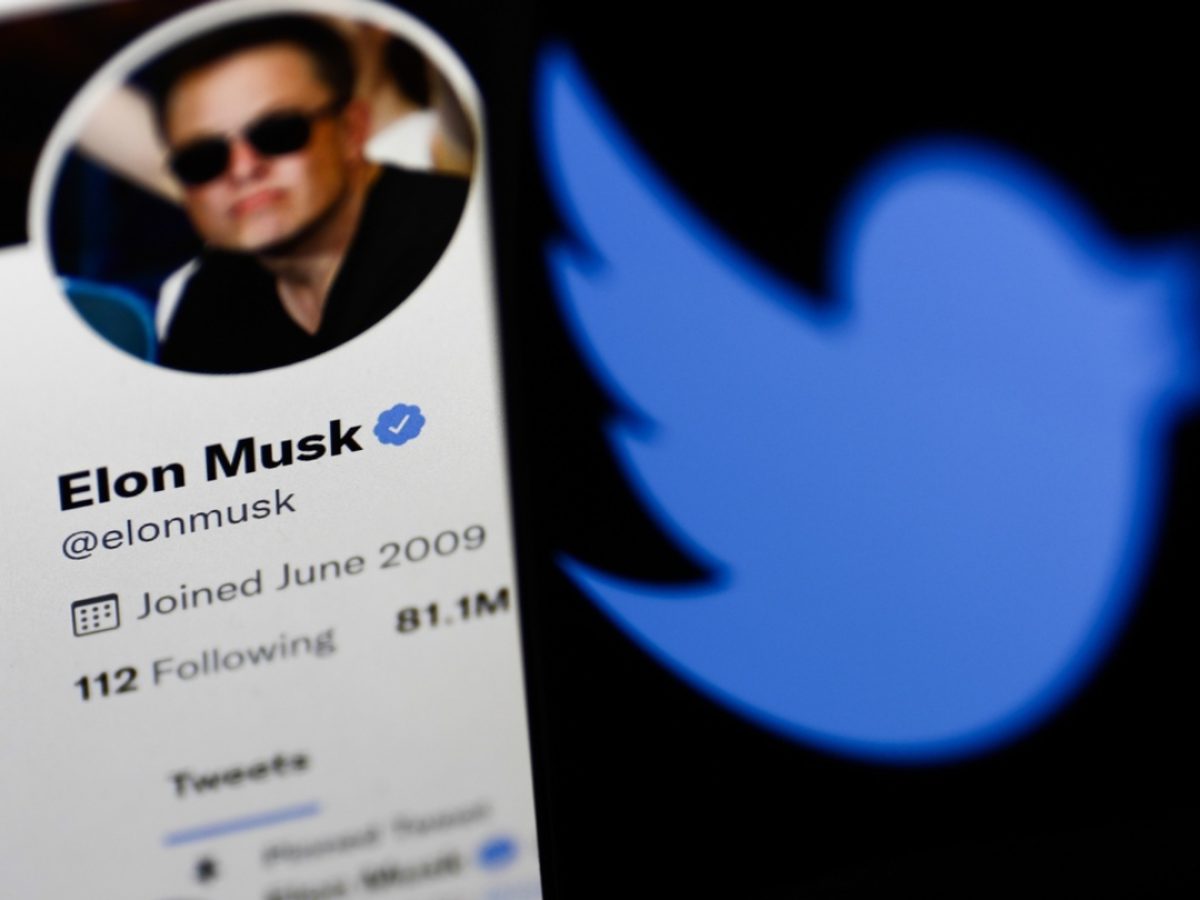Viewport: 1200px width, 900px height.
Task: Click the blue underline beneath Tweets tab
Action: tap(241, 821)
